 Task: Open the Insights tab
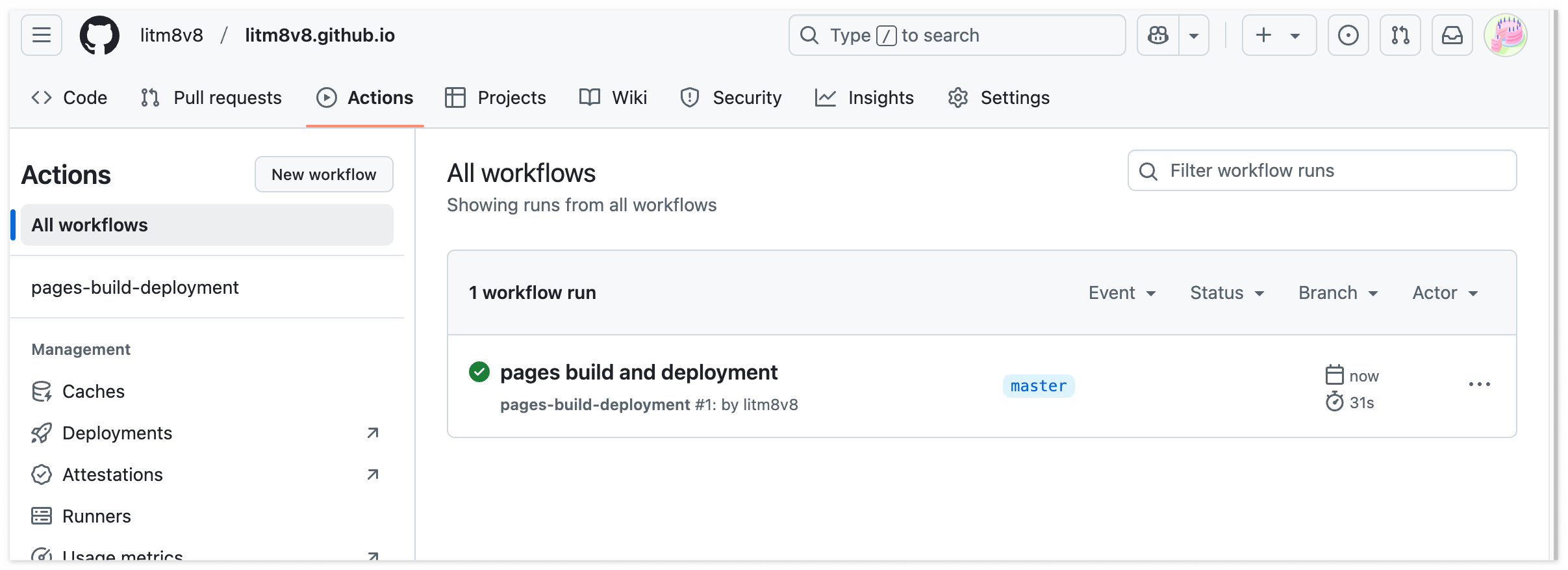pyautogui.click(x=865, y=97)
